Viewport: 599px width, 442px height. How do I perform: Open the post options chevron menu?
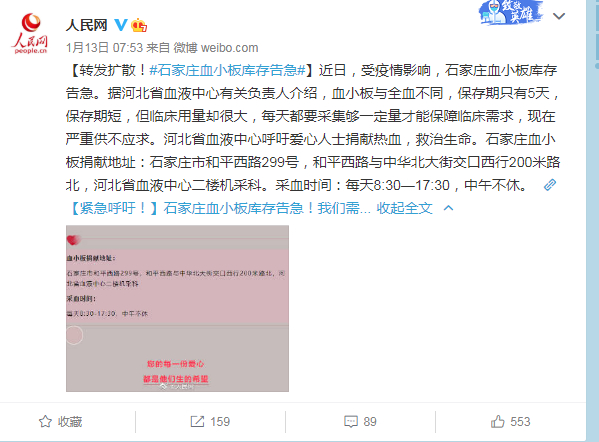[x=559, y=16]
